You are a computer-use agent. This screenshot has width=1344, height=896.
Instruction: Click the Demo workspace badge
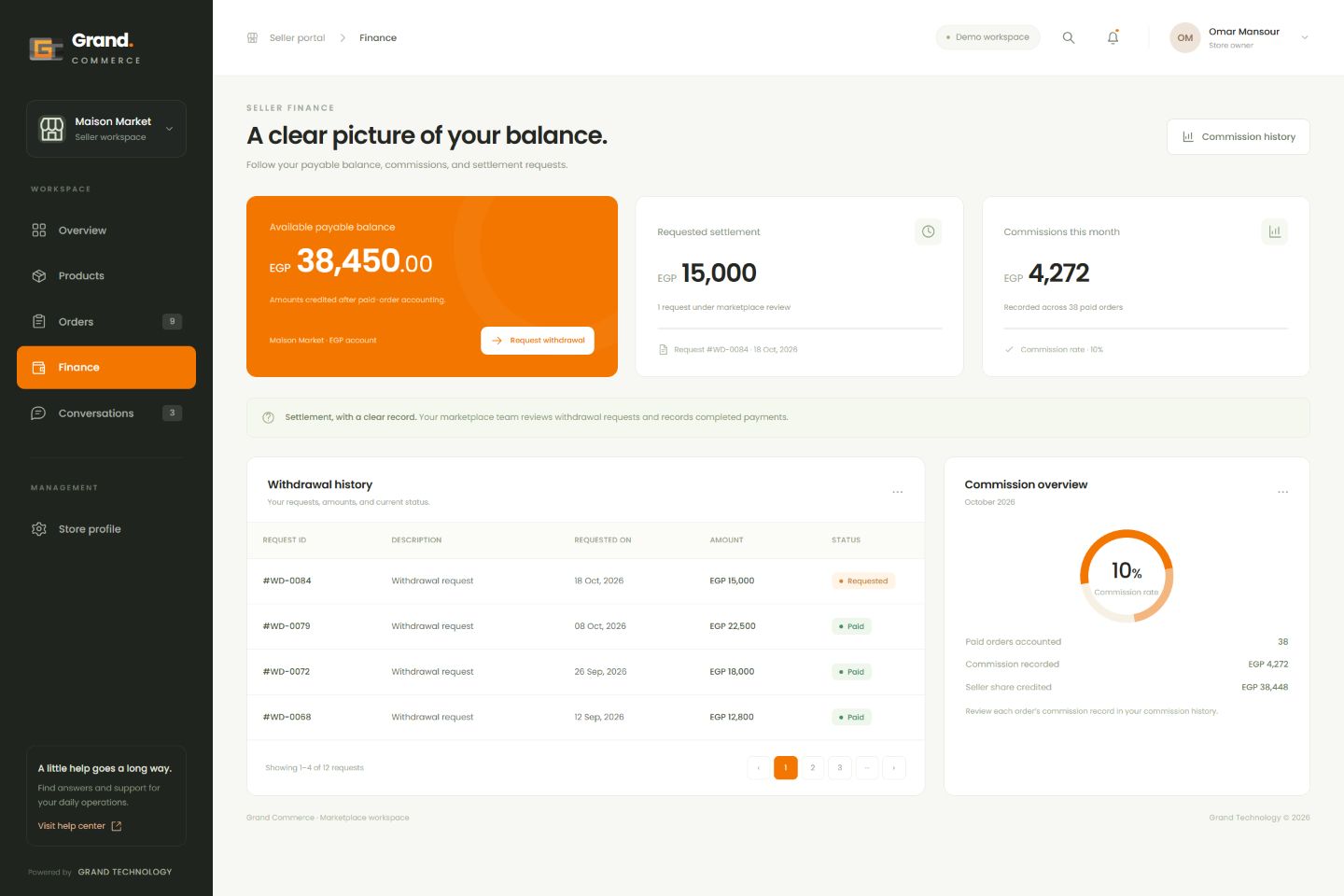click(987, 37)
